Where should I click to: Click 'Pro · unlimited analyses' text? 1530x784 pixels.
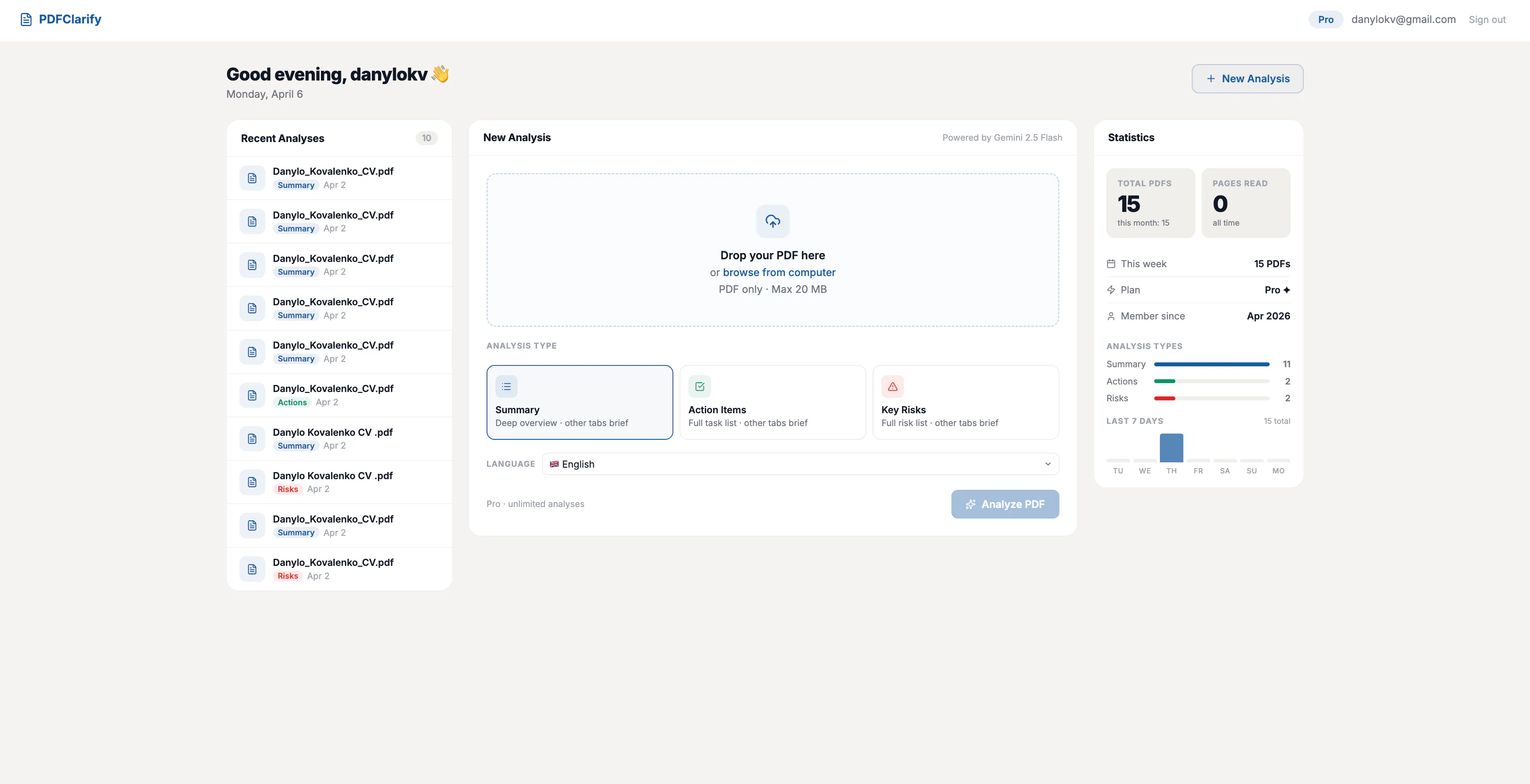coord(535,504)
